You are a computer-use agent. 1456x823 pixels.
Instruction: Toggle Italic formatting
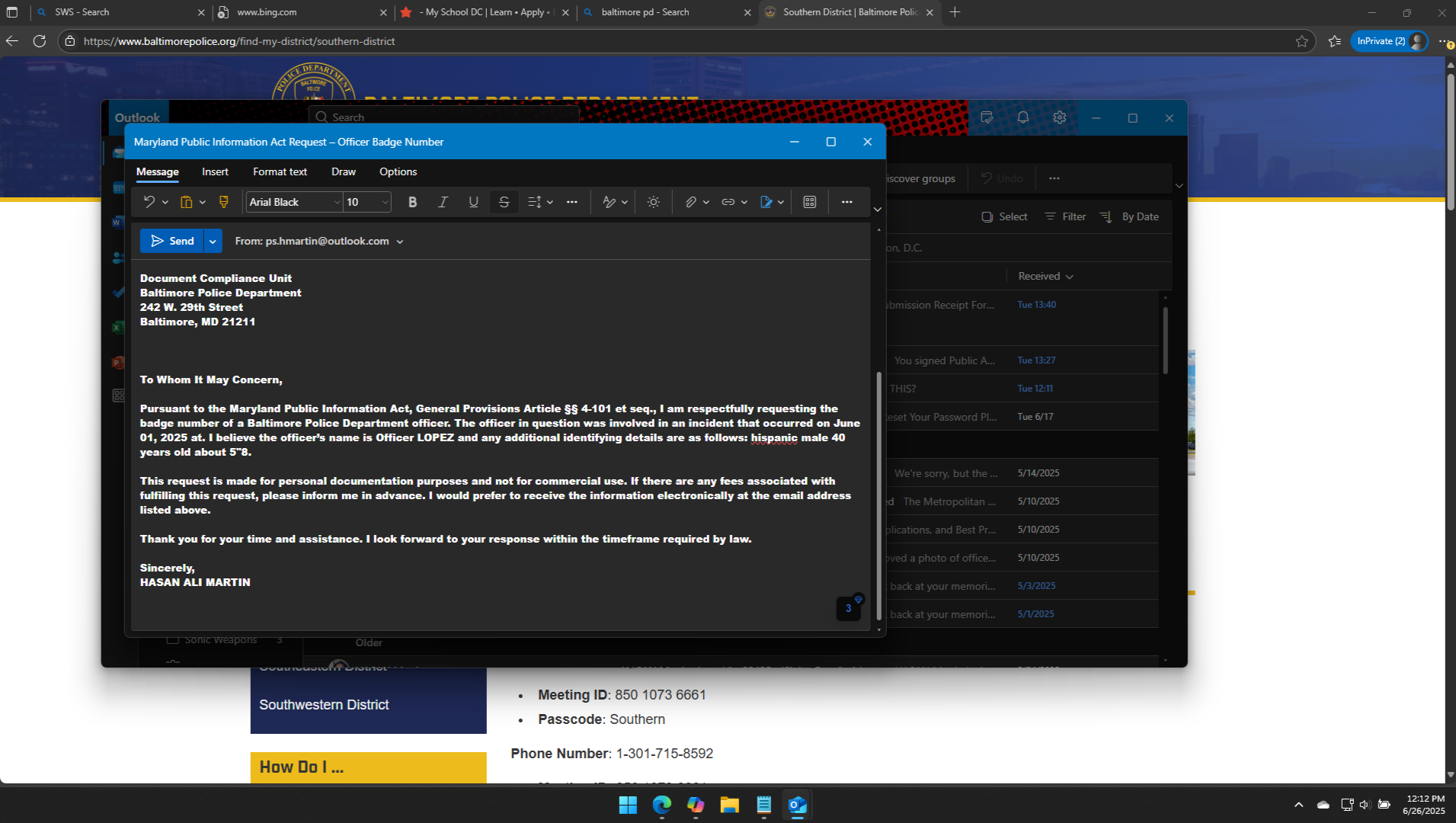(443, 202)
